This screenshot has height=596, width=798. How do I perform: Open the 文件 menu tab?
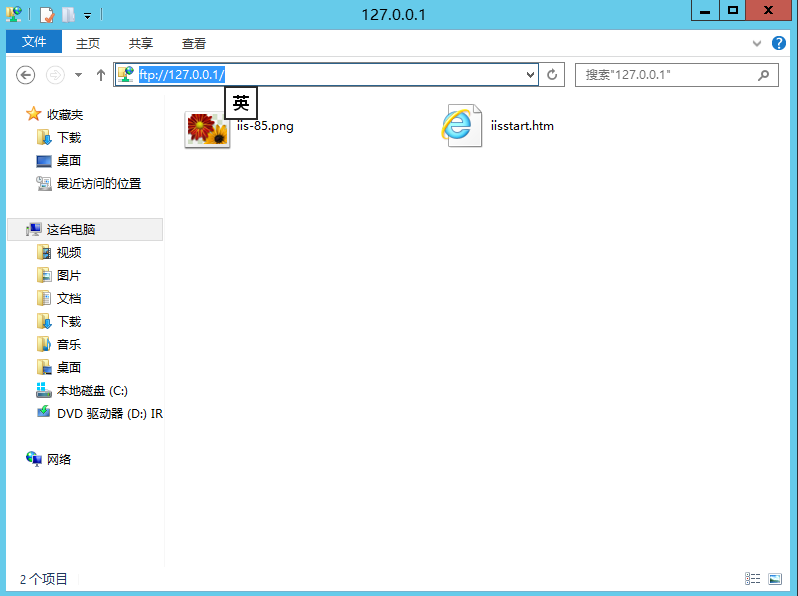pos(34,42)
